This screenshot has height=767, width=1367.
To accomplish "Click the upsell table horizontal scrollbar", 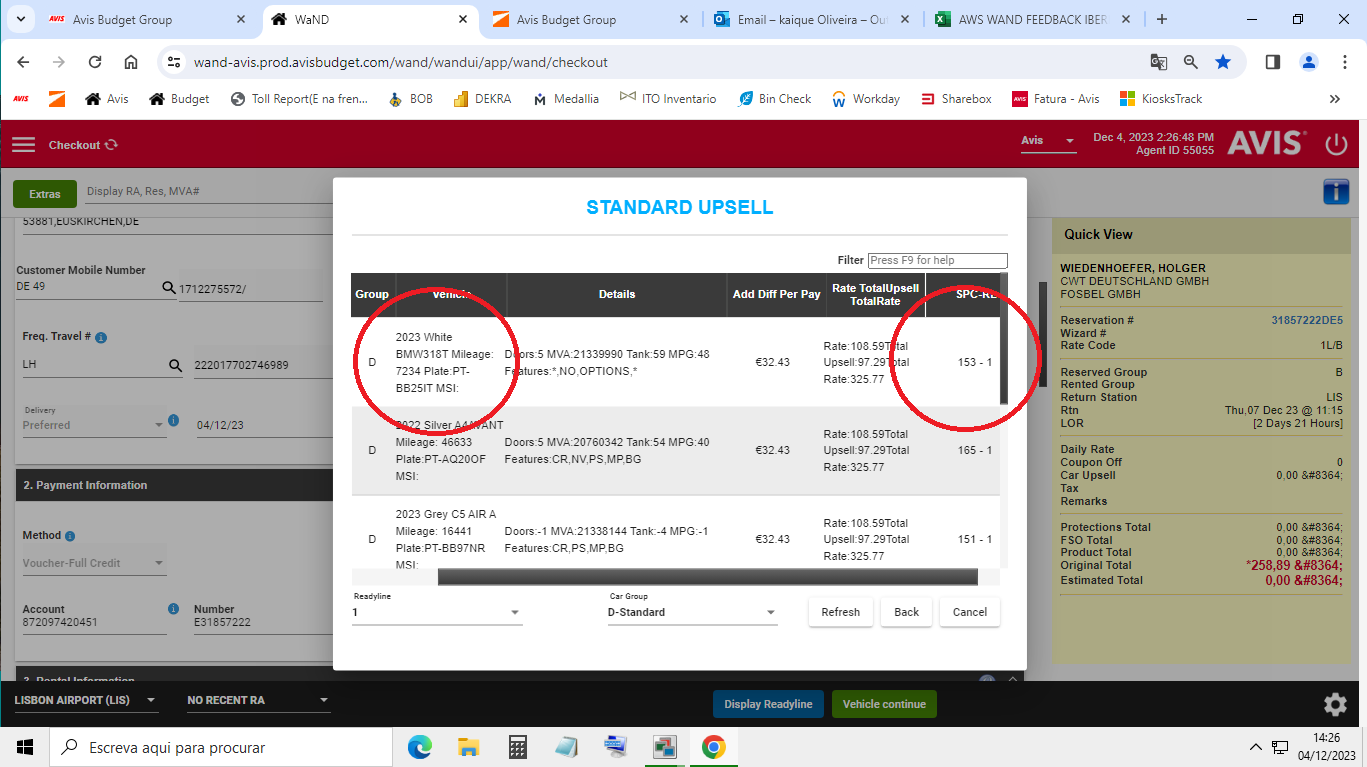I will point(707,577).
